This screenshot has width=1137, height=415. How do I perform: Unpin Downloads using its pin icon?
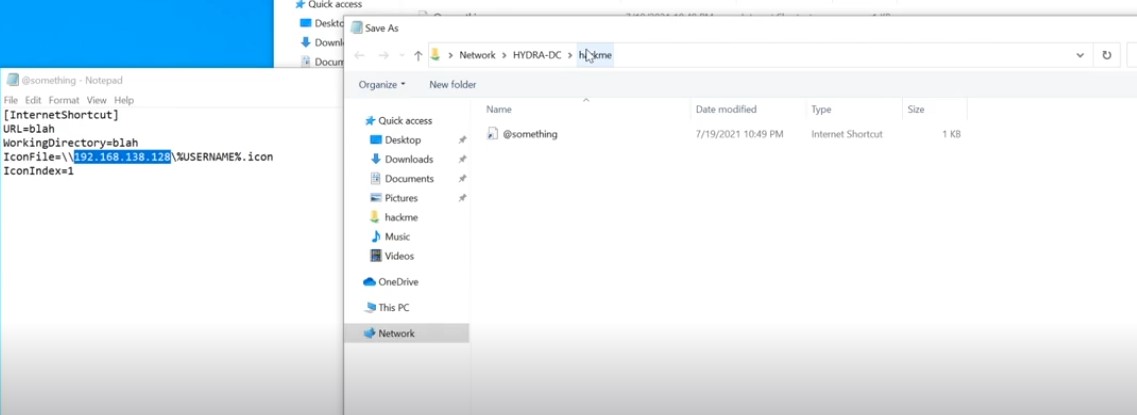(463, 160)
